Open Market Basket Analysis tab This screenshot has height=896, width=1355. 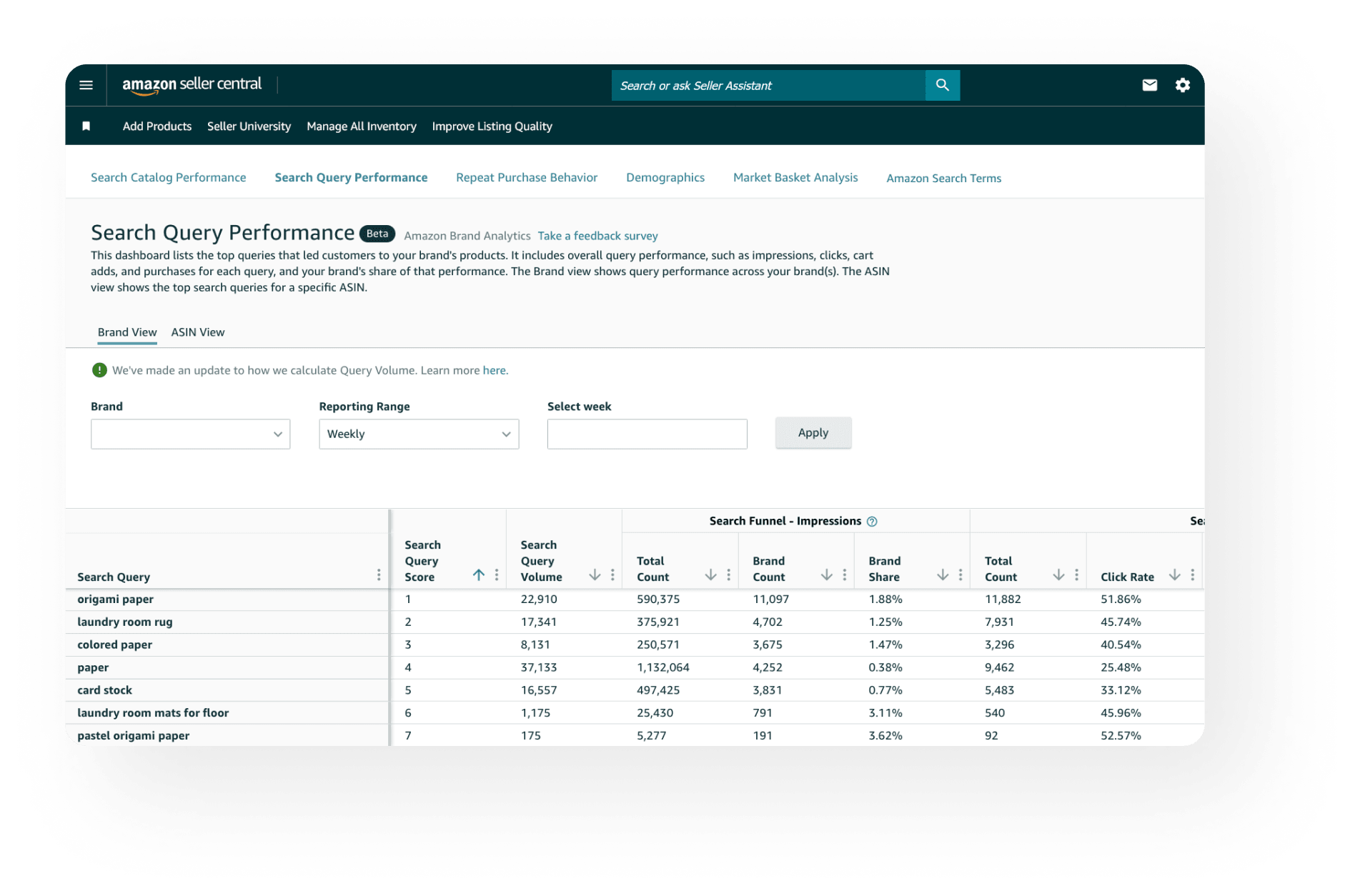[795, 177]
